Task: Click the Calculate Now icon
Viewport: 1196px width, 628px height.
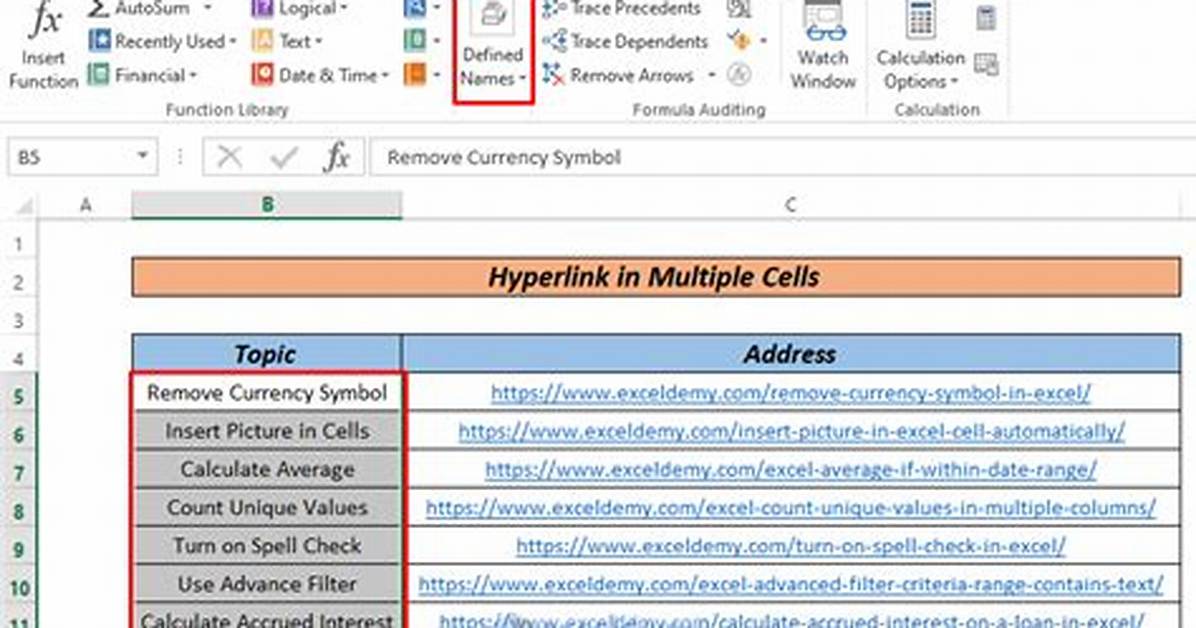Action: 985,18
